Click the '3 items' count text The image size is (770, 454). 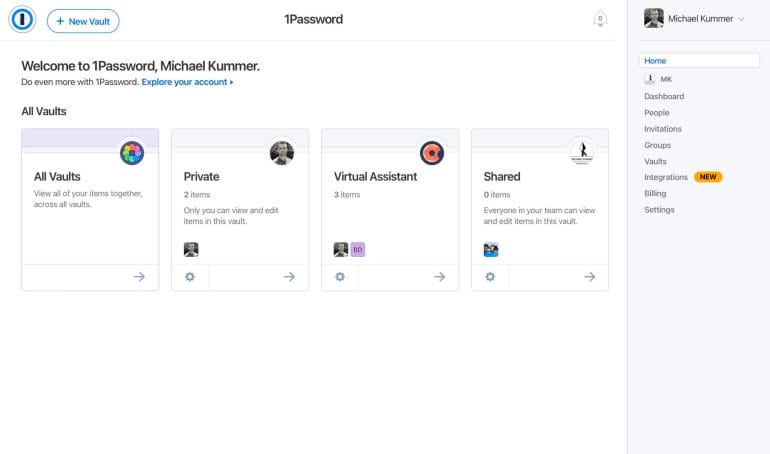(347, 195)
